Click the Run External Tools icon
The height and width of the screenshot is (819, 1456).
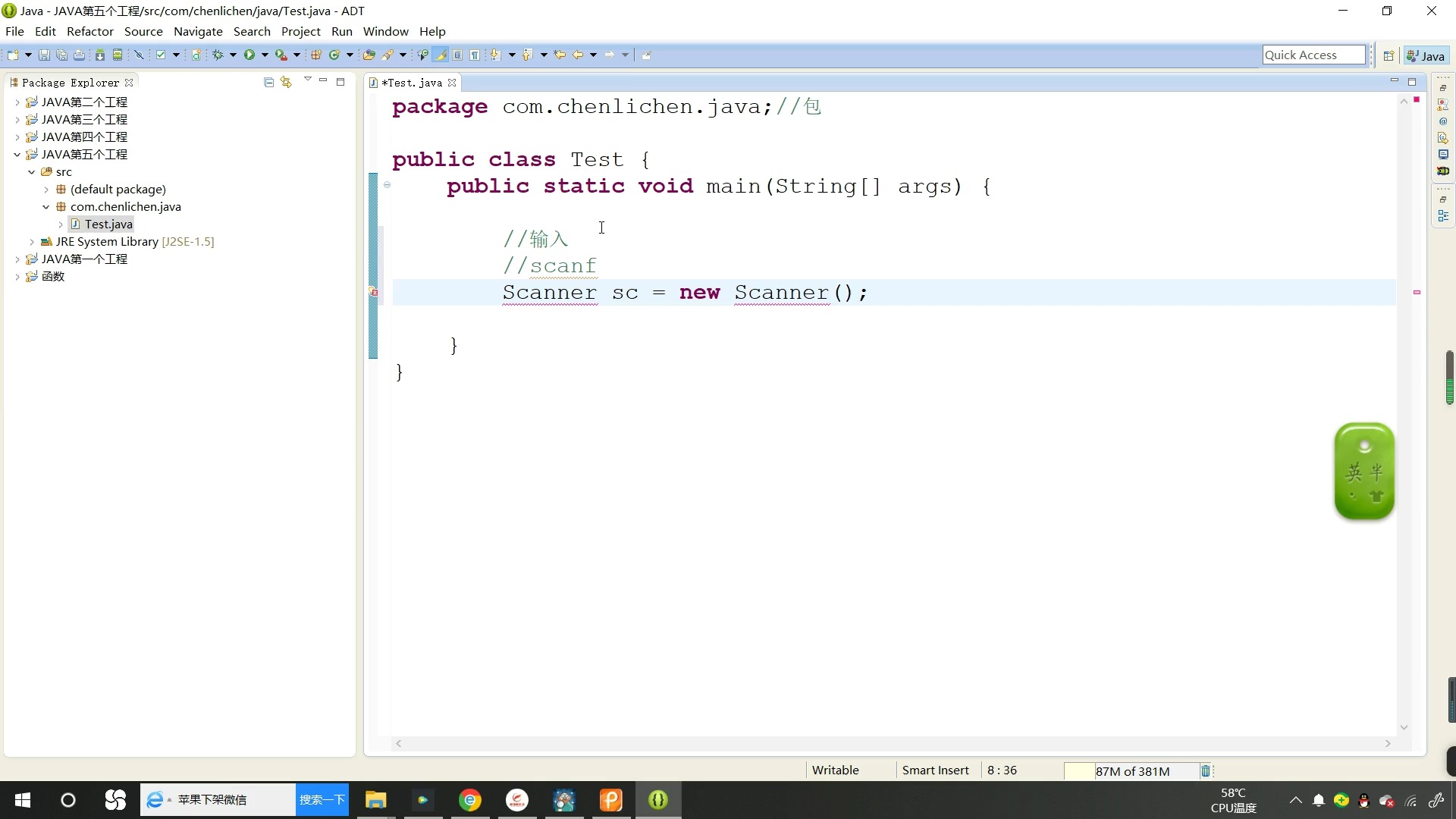[281, 55]
